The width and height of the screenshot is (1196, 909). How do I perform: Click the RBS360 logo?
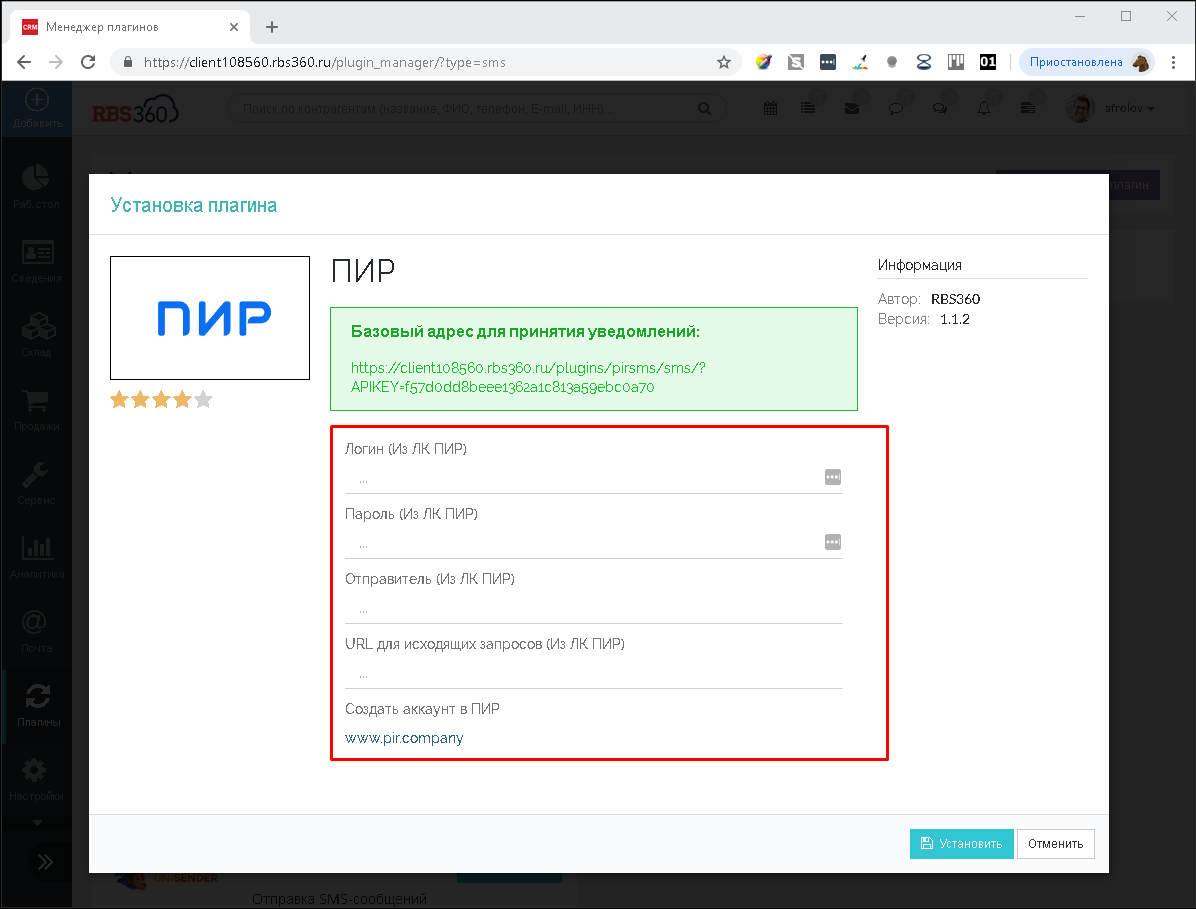coord(135,110)
